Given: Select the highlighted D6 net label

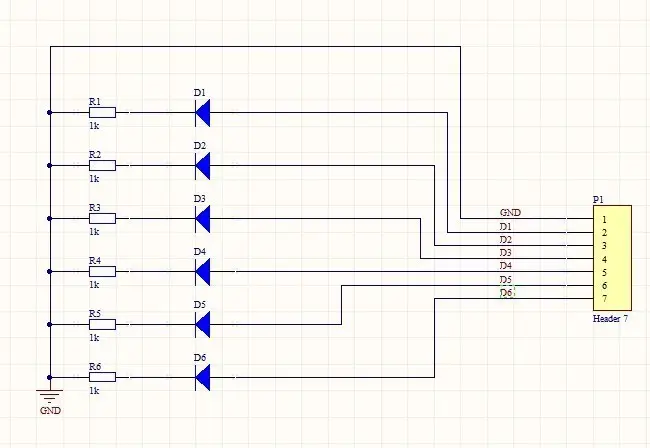Looking at the screenshot, I should pyautogui.click(x=507, y=293).
